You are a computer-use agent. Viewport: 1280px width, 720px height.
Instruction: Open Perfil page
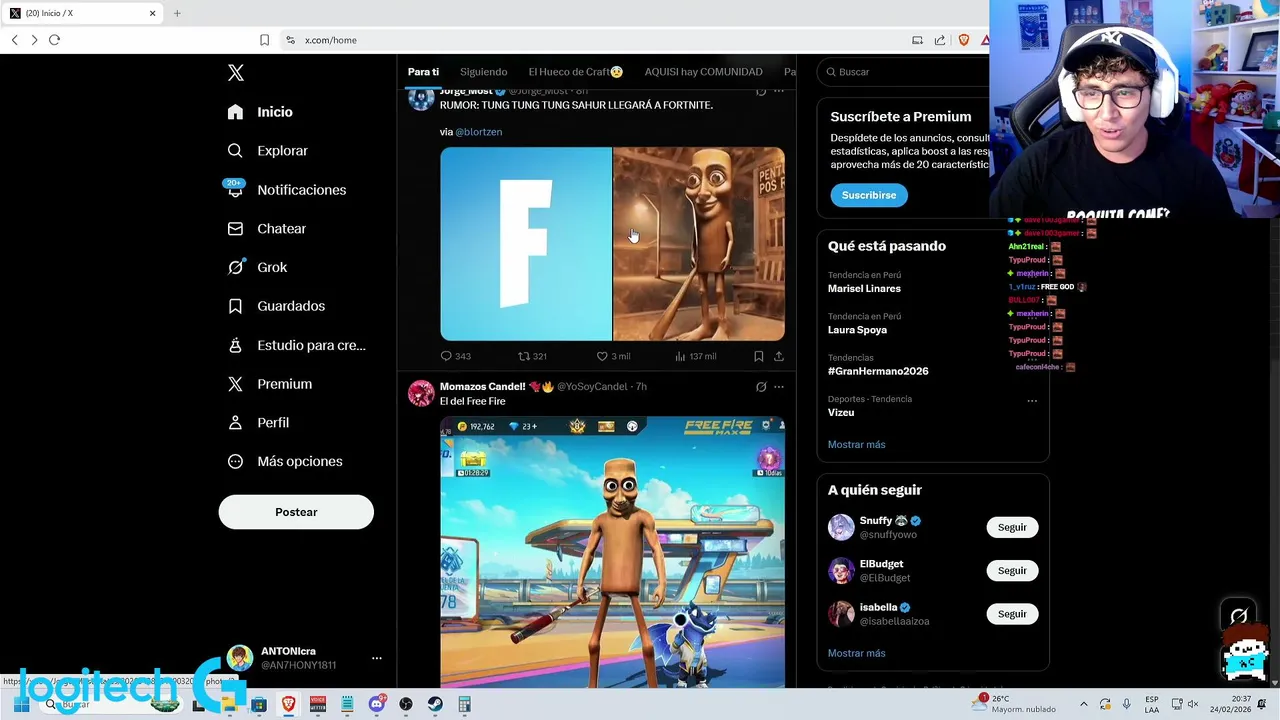tap(258, 423)
